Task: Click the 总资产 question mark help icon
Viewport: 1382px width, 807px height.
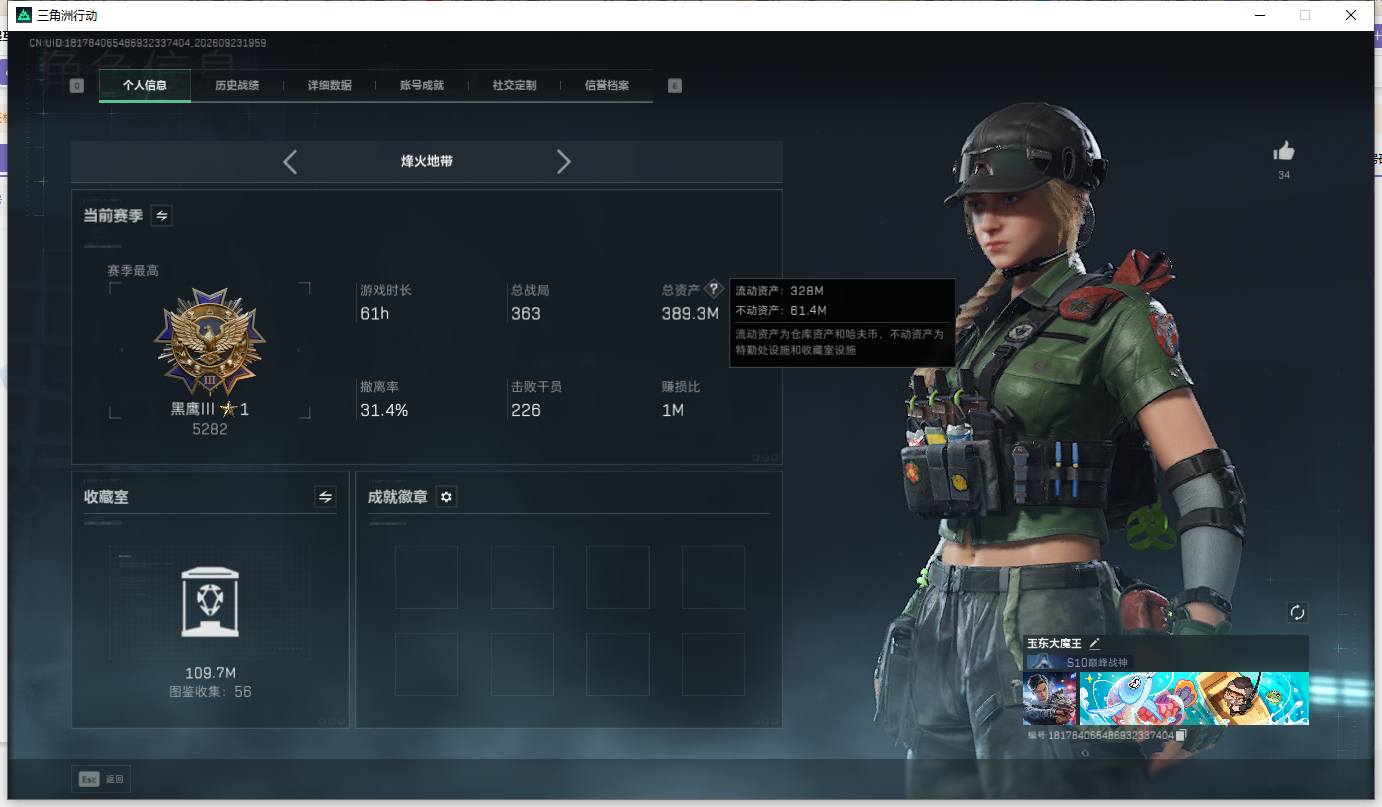Action: (x=713, y=289)
